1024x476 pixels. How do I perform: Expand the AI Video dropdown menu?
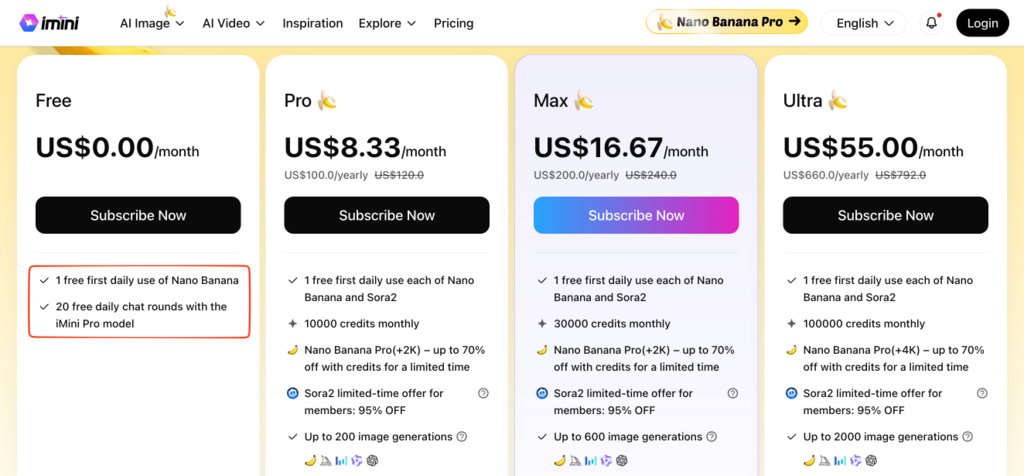[x=233, y=23]
